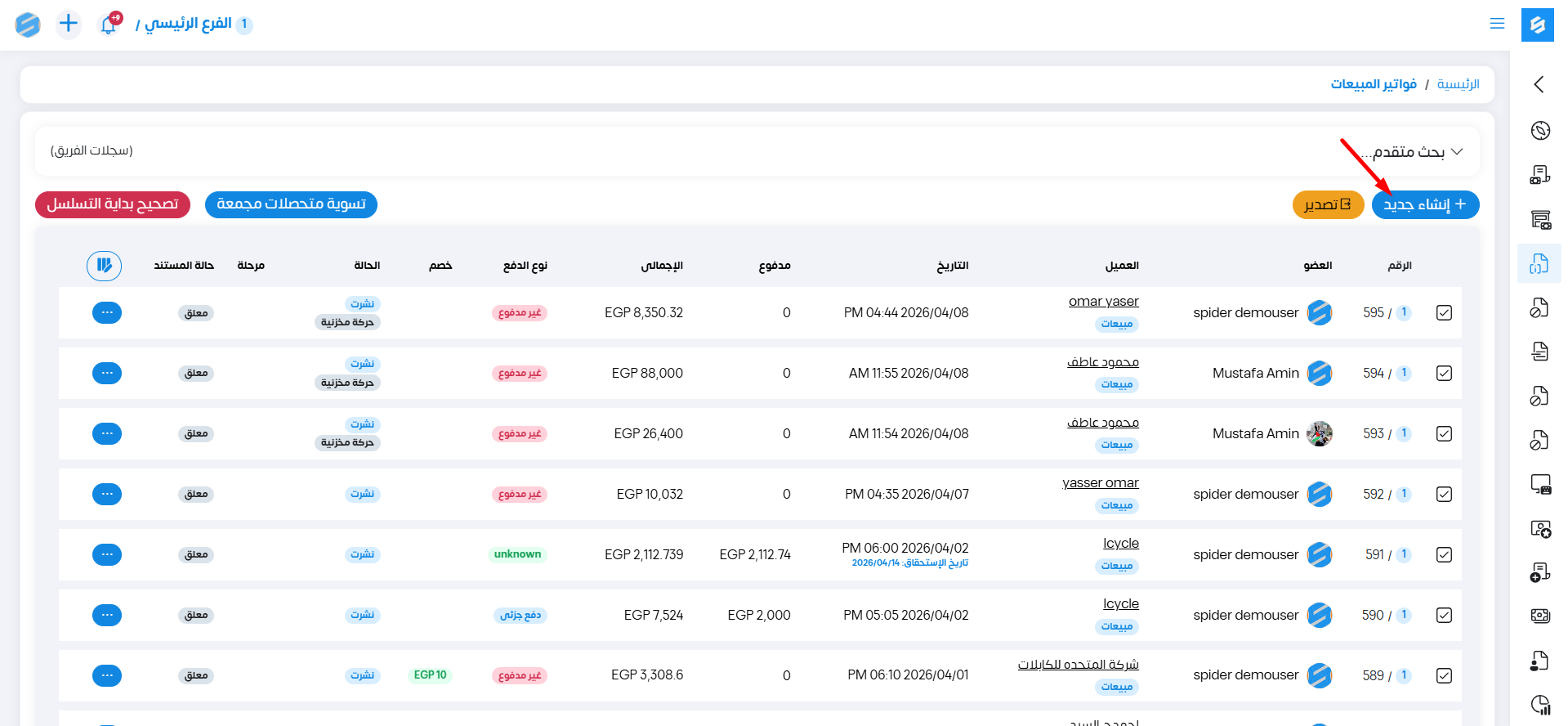Click the back arrow in right sidebar

click(1539, 84)
